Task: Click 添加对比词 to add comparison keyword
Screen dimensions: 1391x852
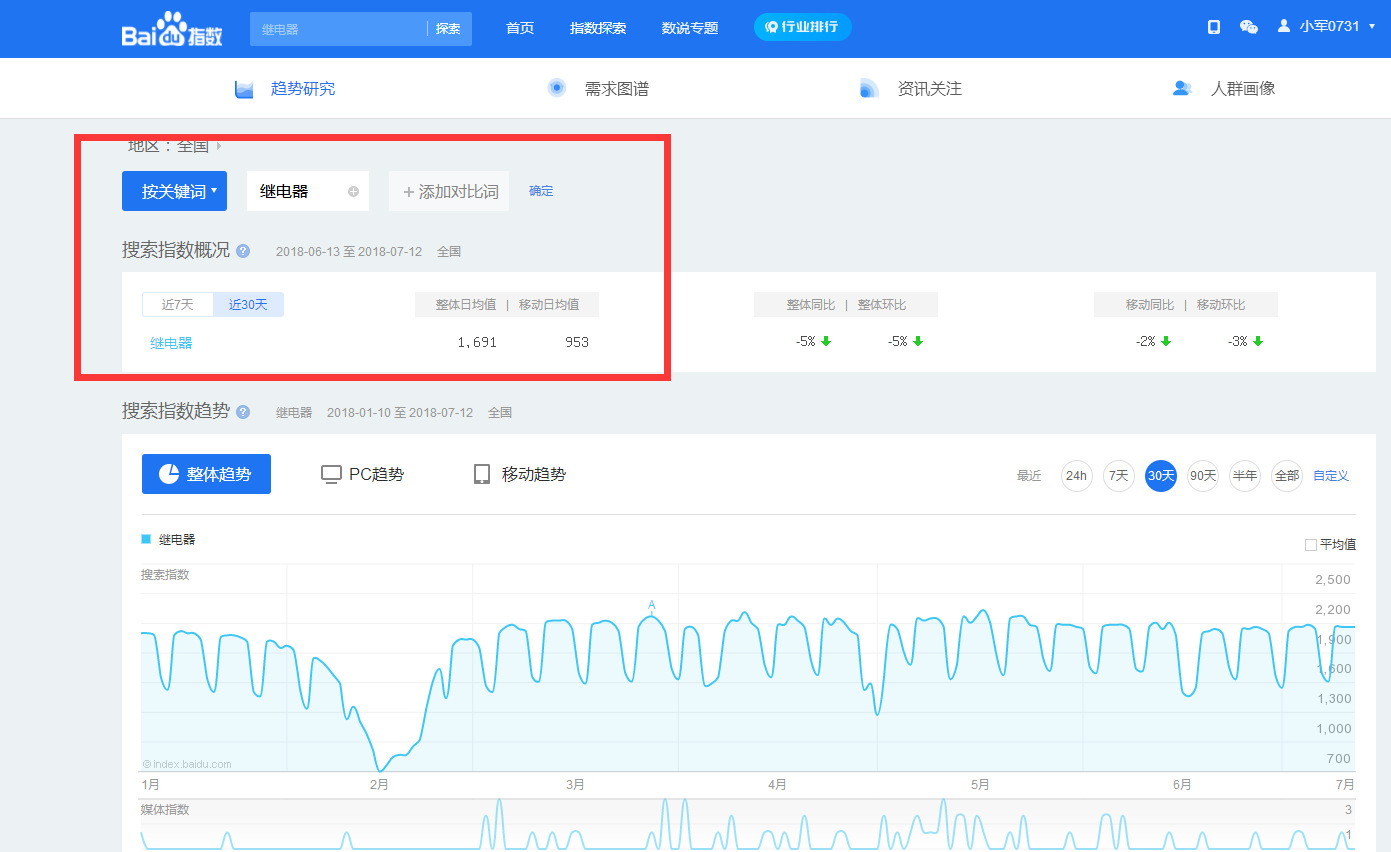Action: pos(449,191)
